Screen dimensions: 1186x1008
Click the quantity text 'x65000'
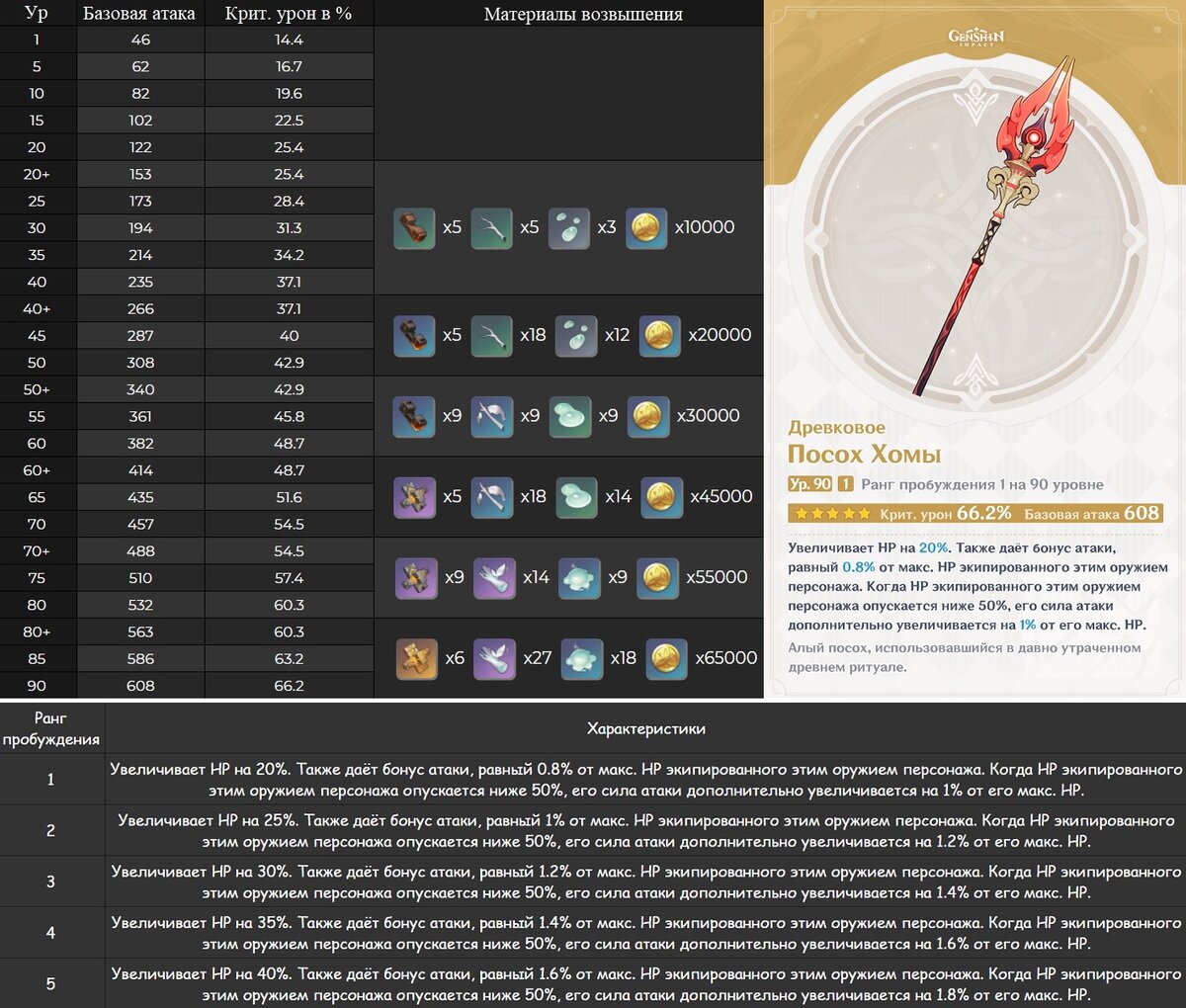(x=726, y=658)
